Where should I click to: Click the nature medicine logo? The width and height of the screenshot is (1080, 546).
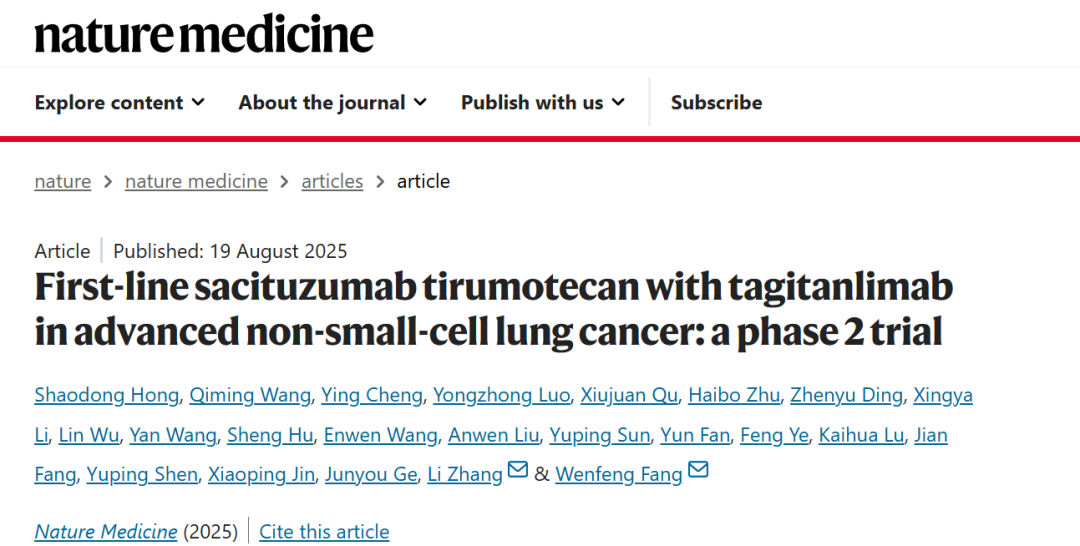coord(204,35)
